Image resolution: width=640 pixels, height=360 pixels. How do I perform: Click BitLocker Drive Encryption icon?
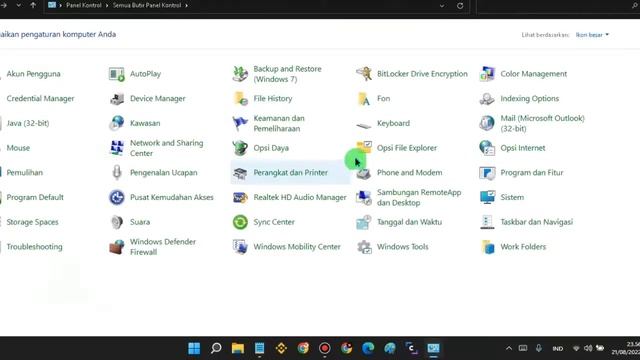(364, 74)
